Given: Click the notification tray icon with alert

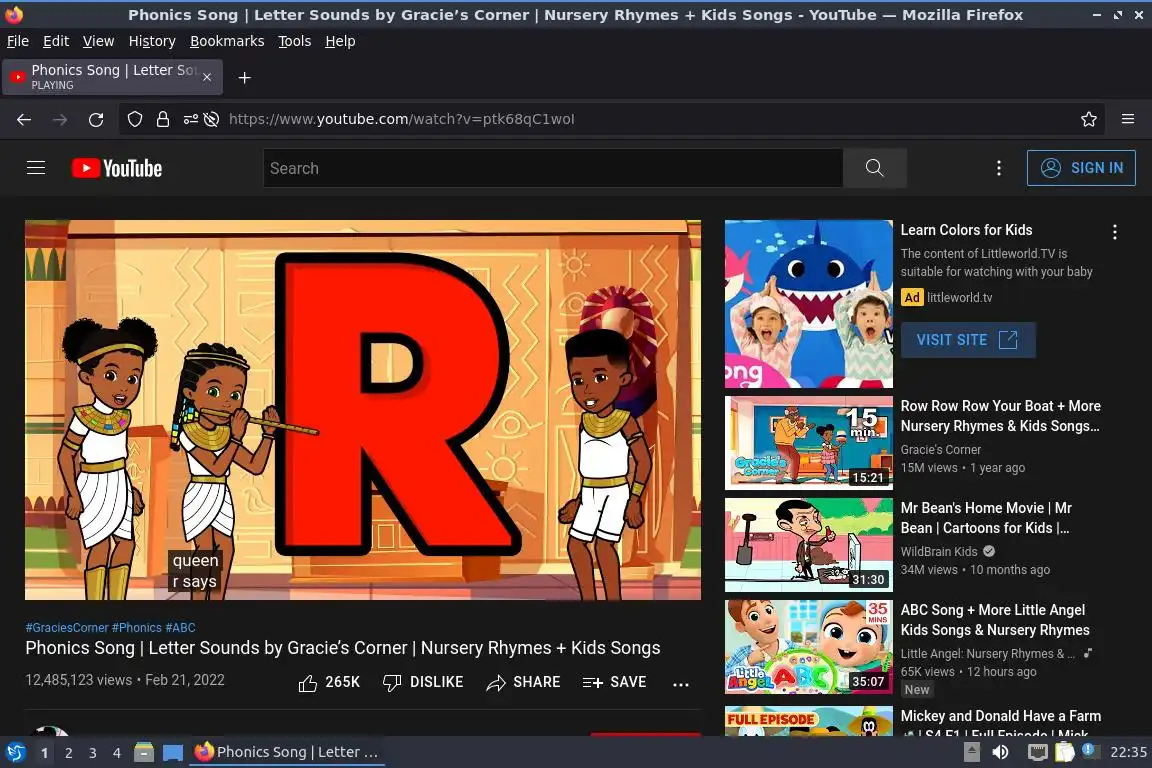Looking at the screenshot, I should point(1090,752).
